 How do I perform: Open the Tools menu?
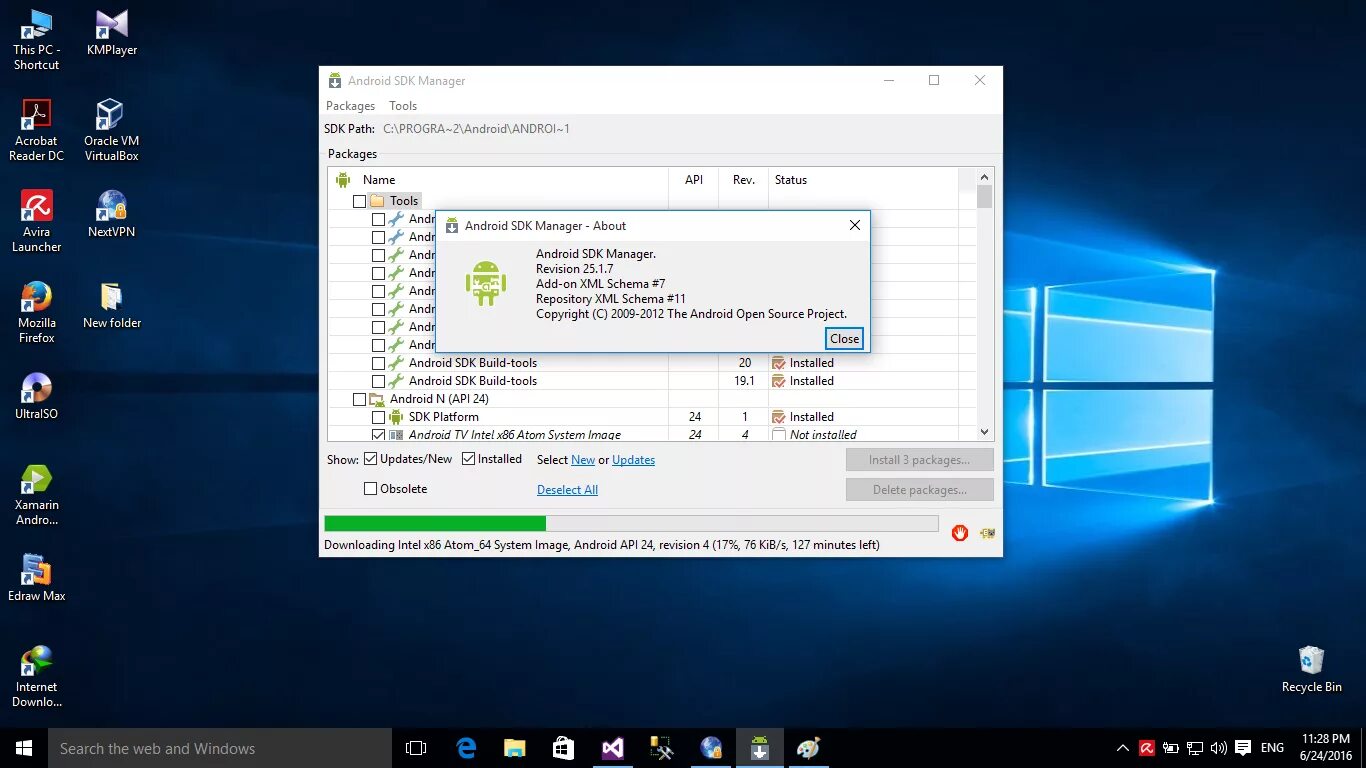[x=403, y=106]
